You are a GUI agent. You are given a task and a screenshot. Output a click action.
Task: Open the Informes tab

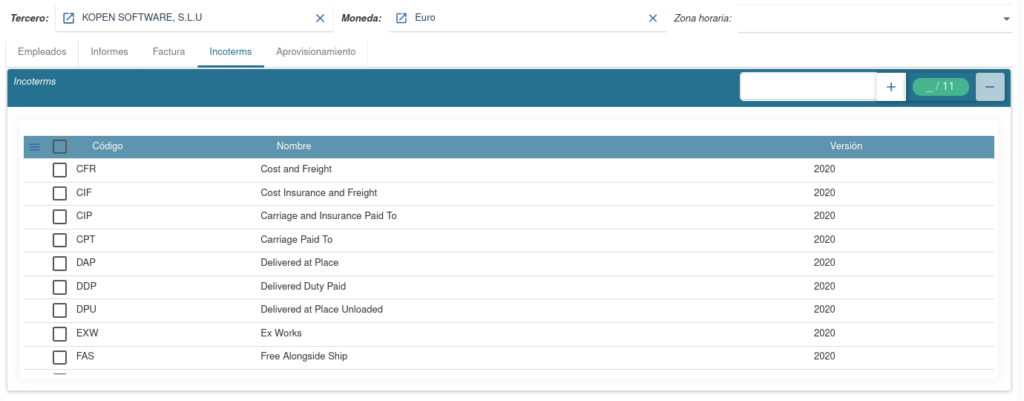tap(109, 51)
